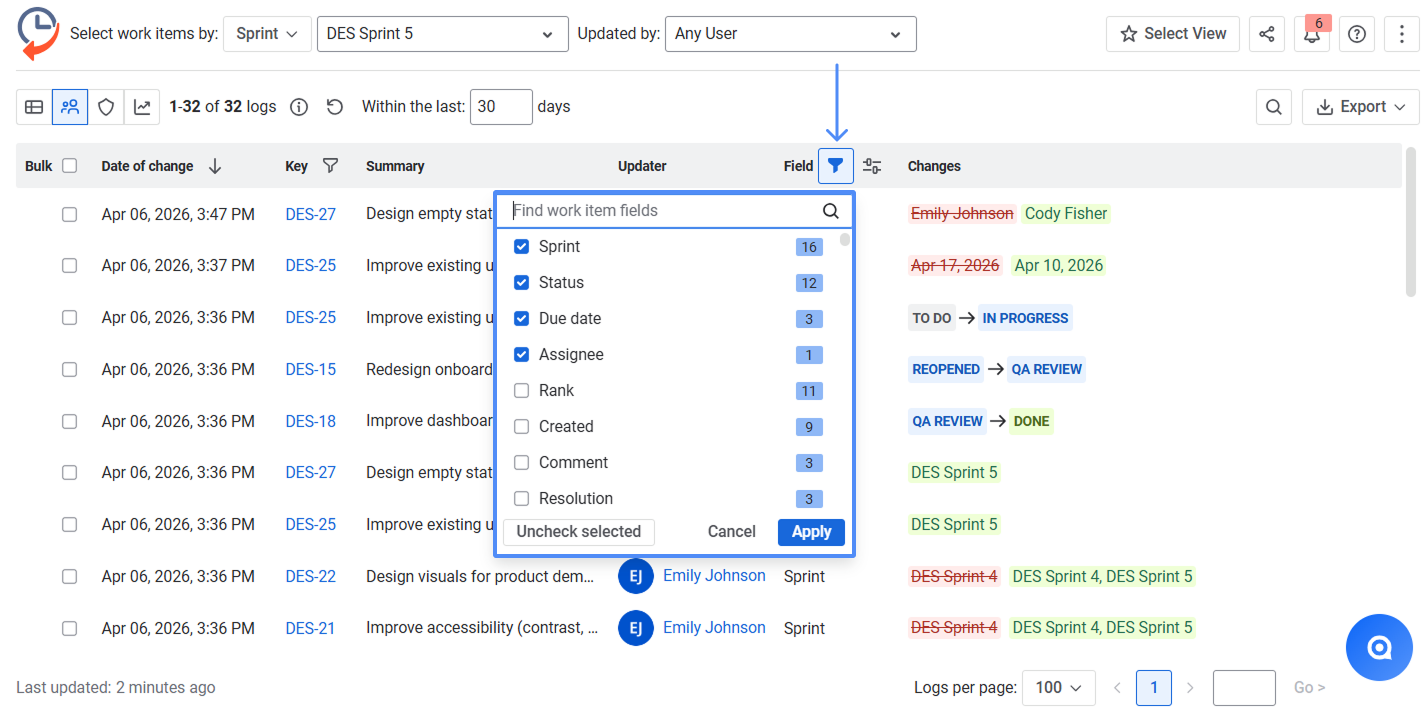Click the Field filter funnel icon
The image size is (1425, 710).
tap(836, 166)
